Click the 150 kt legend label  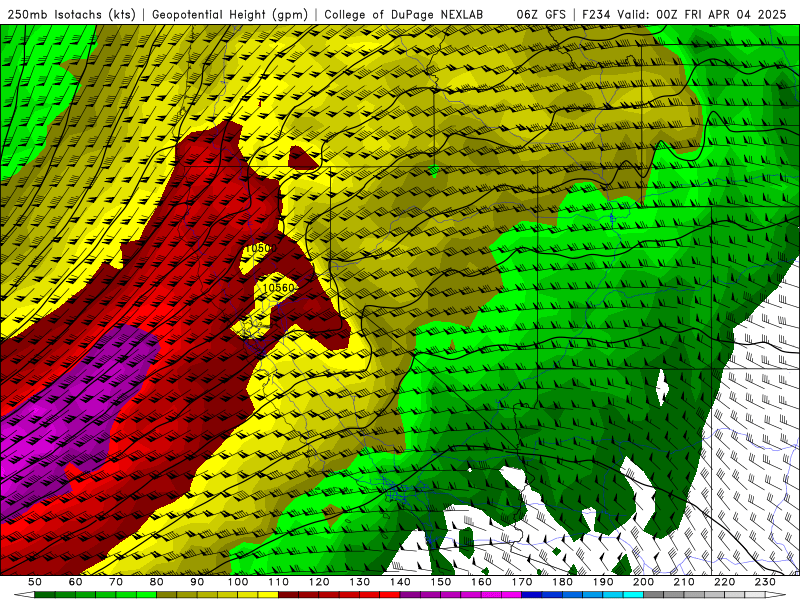(x=441, y=582)
